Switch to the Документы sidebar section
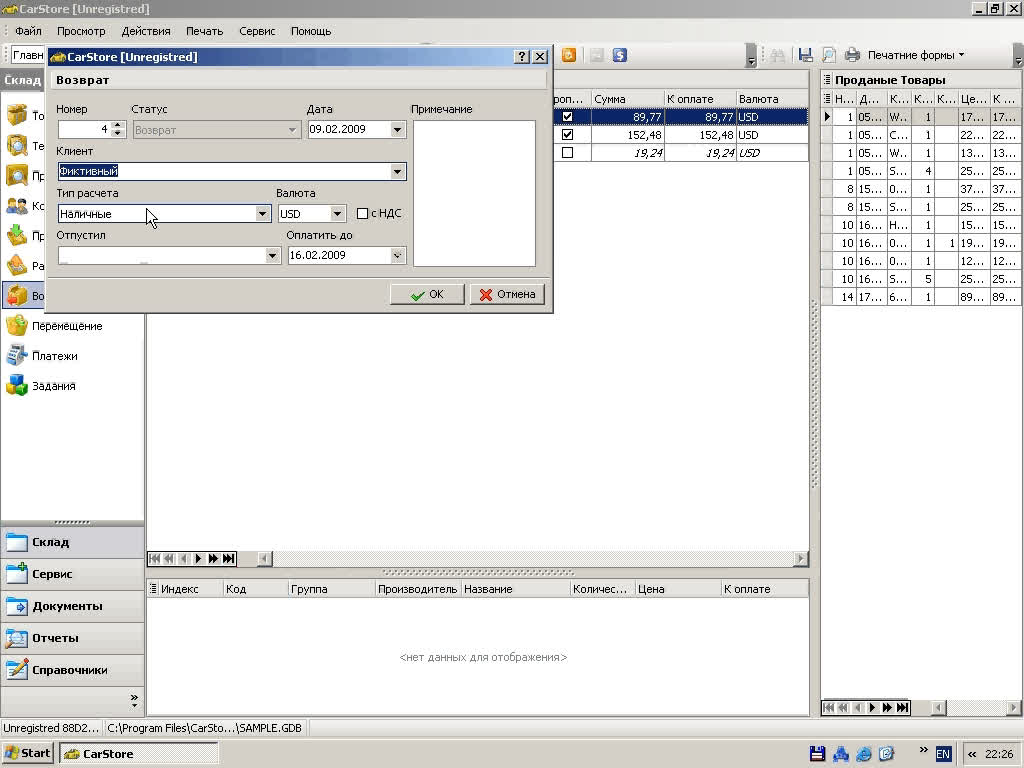1024x768 pixels. click(72, 606)
